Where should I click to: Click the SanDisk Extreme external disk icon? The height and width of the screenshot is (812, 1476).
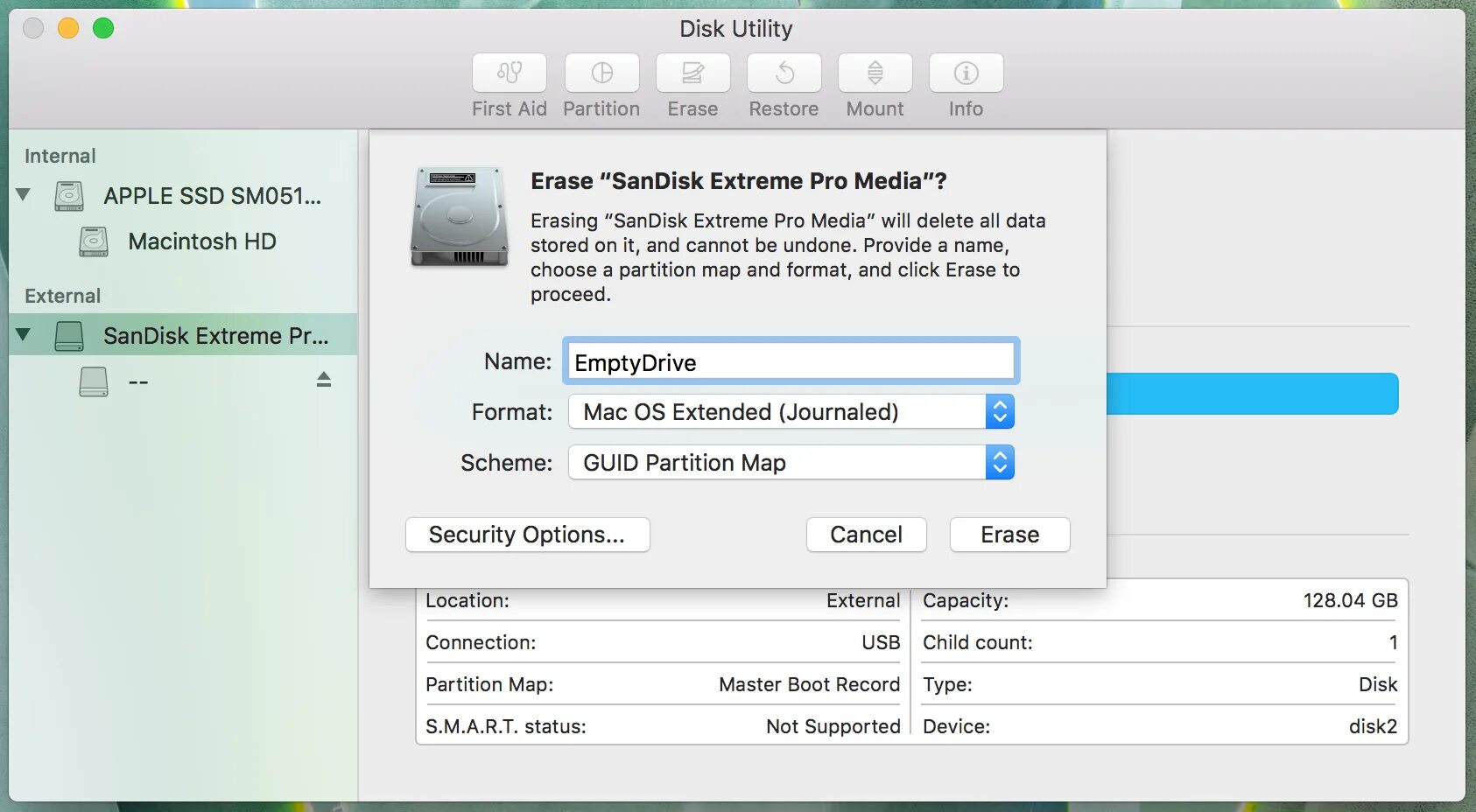[x=69, y=335]
